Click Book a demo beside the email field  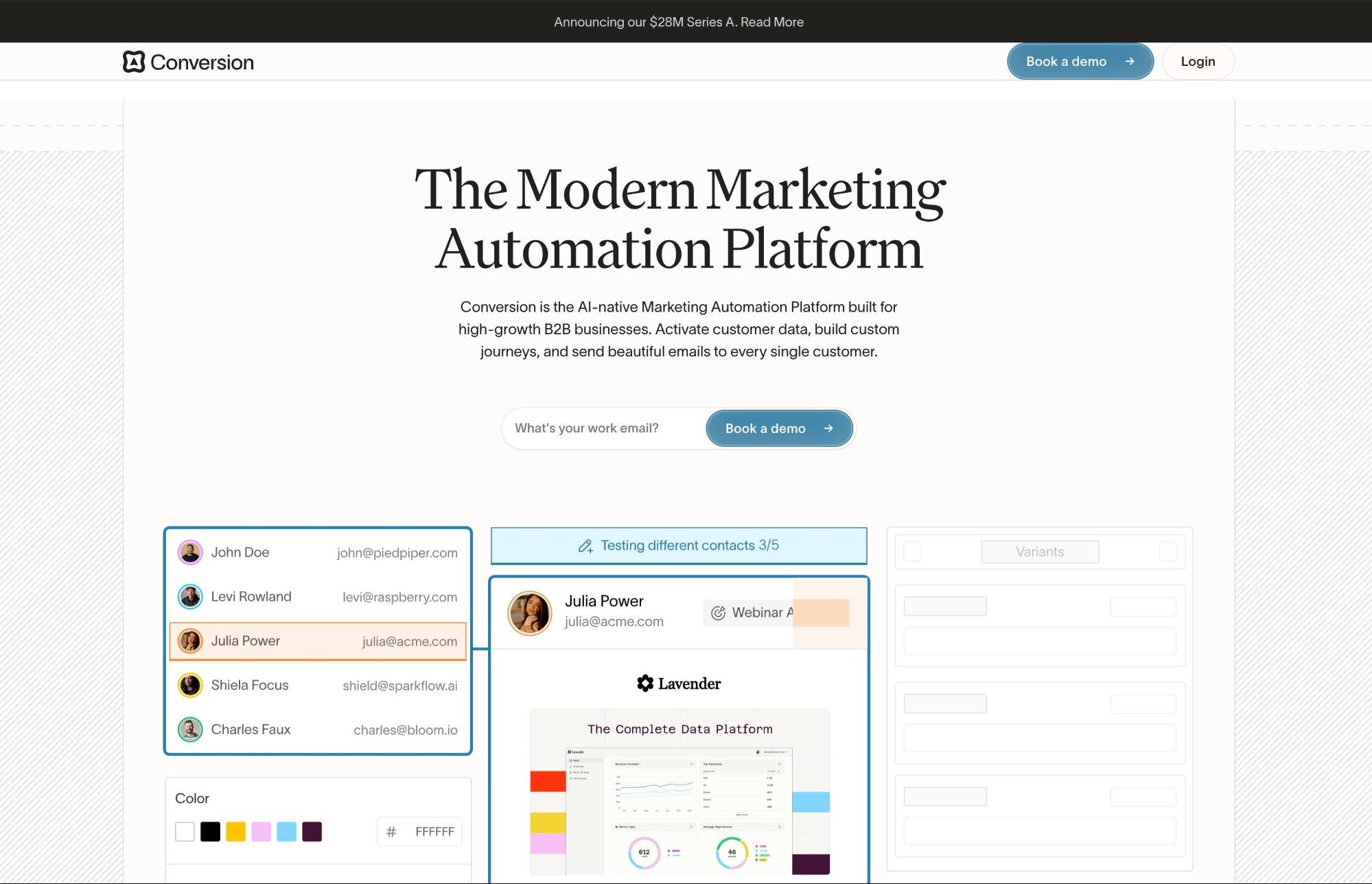tap(778, 428)
